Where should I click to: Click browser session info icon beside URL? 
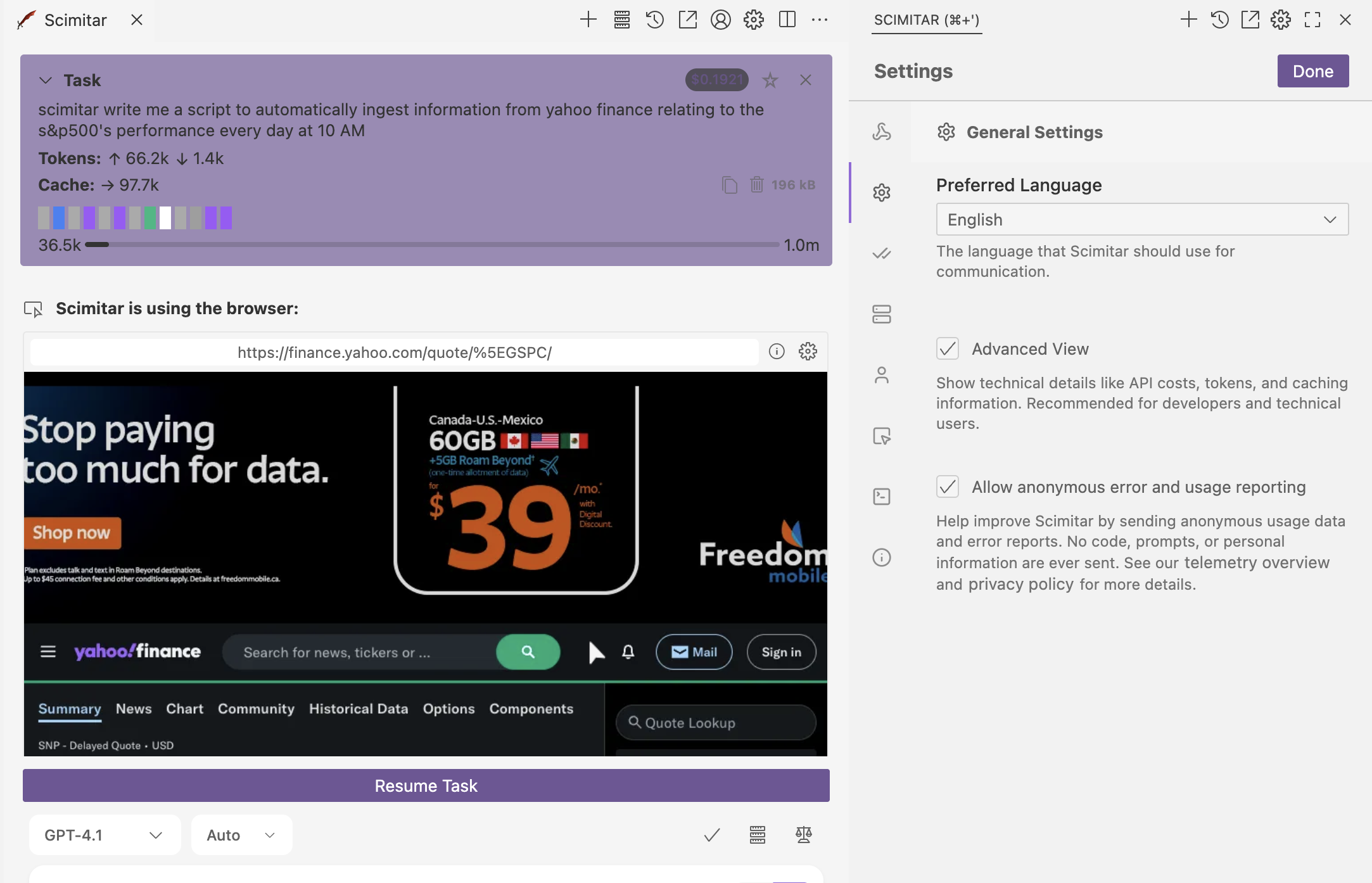776,351
